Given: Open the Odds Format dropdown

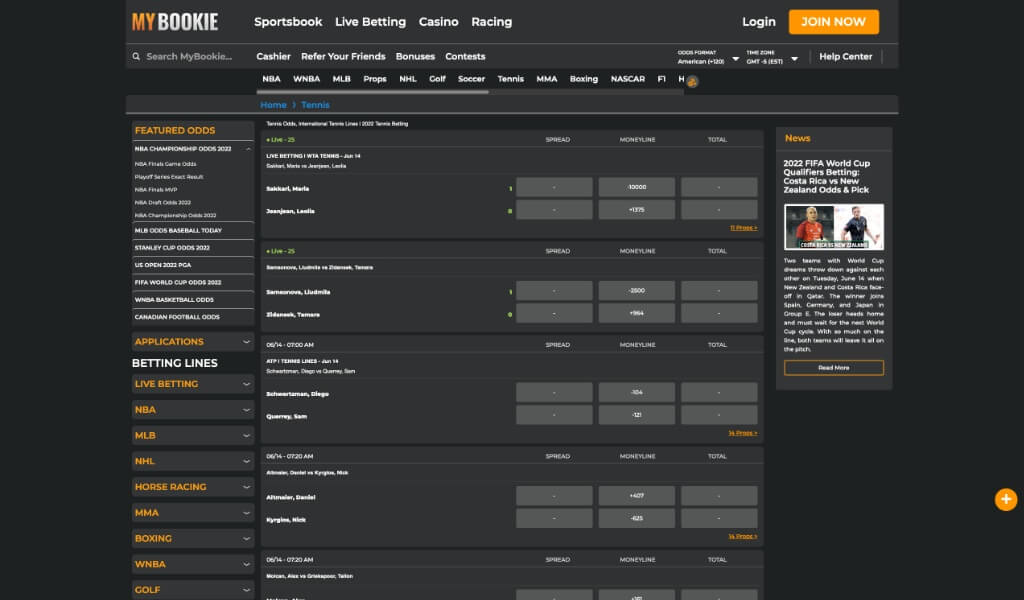Looking at the screenshot, I should tap(708, 57).
